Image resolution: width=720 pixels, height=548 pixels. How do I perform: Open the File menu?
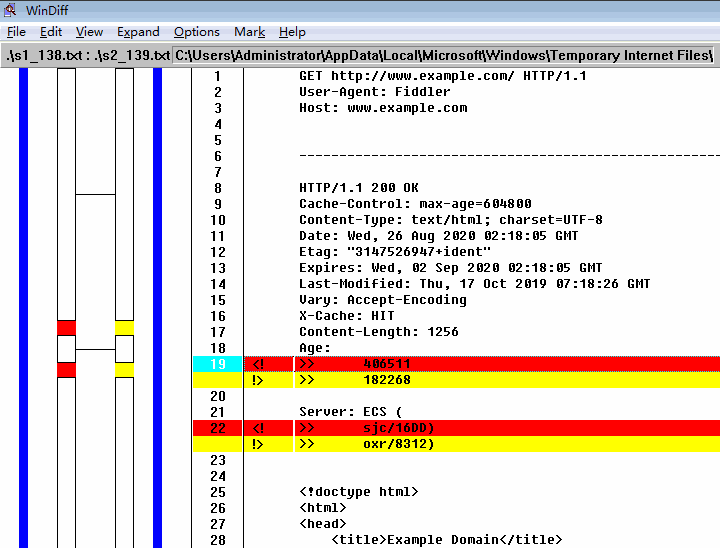(x=16, y=32)
